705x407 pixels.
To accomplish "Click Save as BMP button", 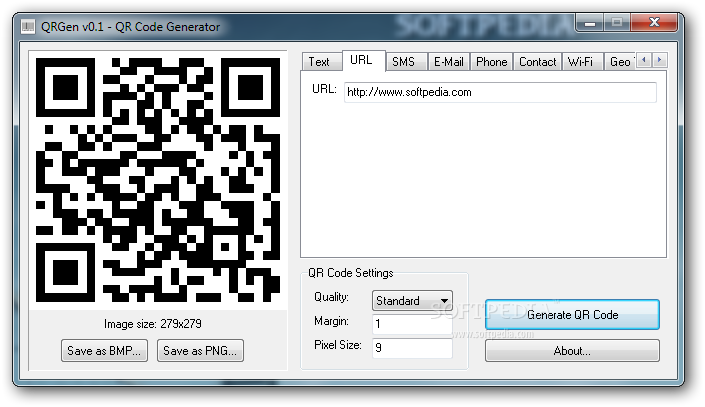I will click(104, 351).
